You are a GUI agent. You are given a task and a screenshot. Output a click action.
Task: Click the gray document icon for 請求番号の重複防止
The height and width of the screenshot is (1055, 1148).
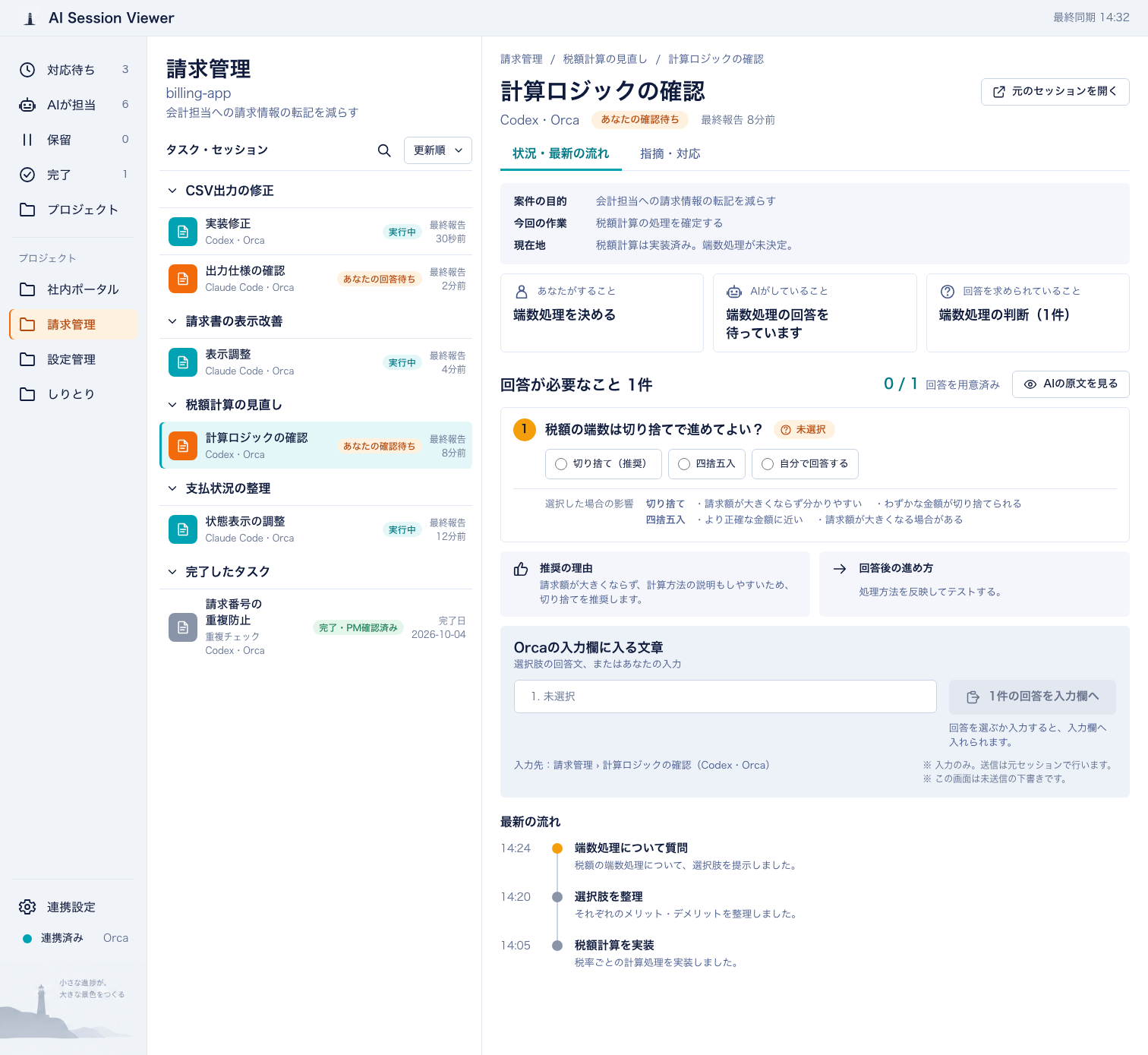coord(183,627)
